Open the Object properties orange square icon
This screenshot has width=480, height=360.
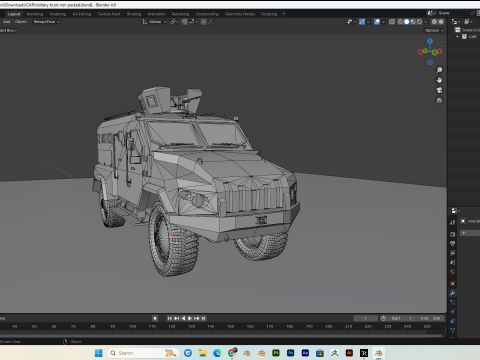[x=453, y=284]
